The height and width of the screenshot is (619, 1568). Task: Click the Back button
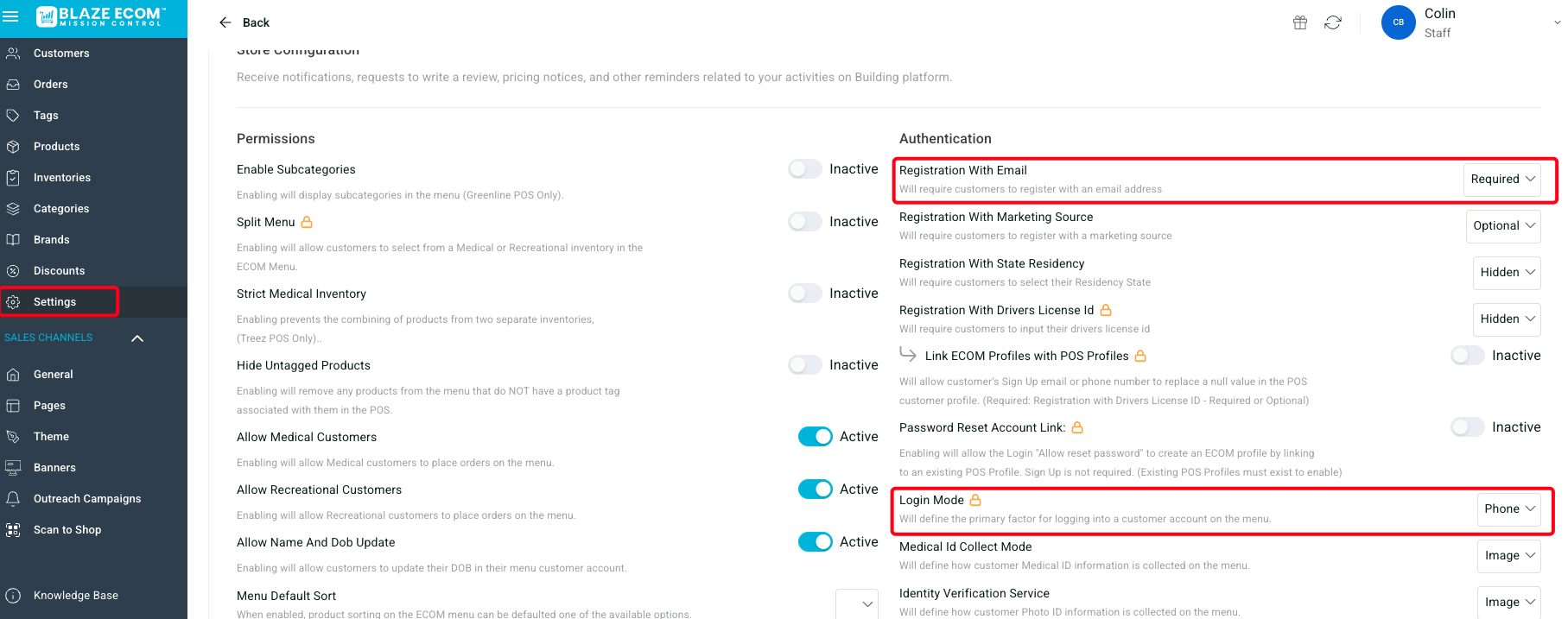(244, 22)
